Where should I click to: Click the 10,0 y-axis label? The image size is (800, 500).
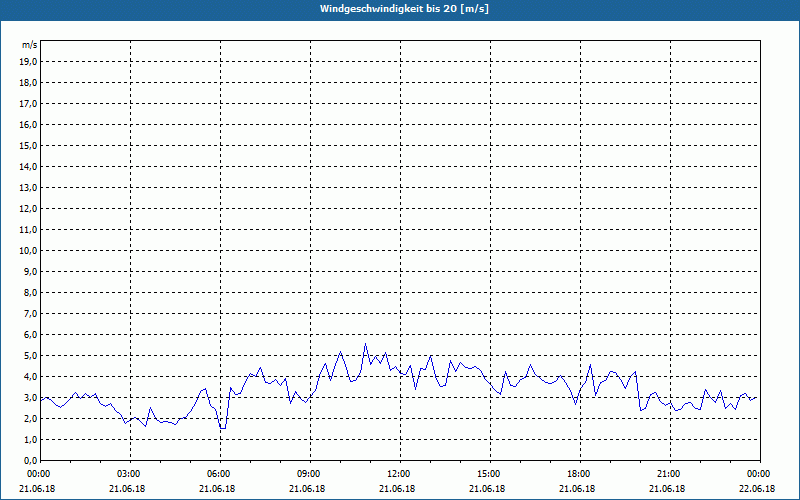(x=28, y=251)
